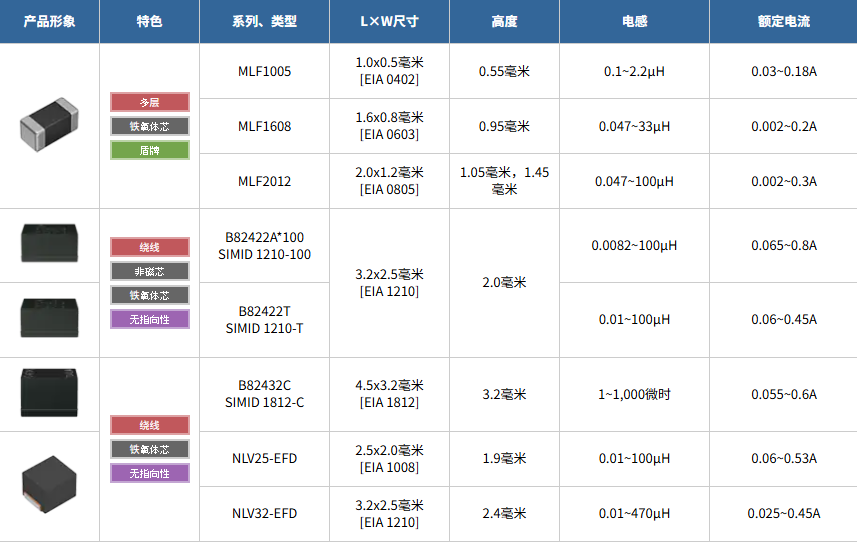Click the B82432C SIMID 1812-C product image
Viewport: 857px width, 543px height.
click(49, 393)
